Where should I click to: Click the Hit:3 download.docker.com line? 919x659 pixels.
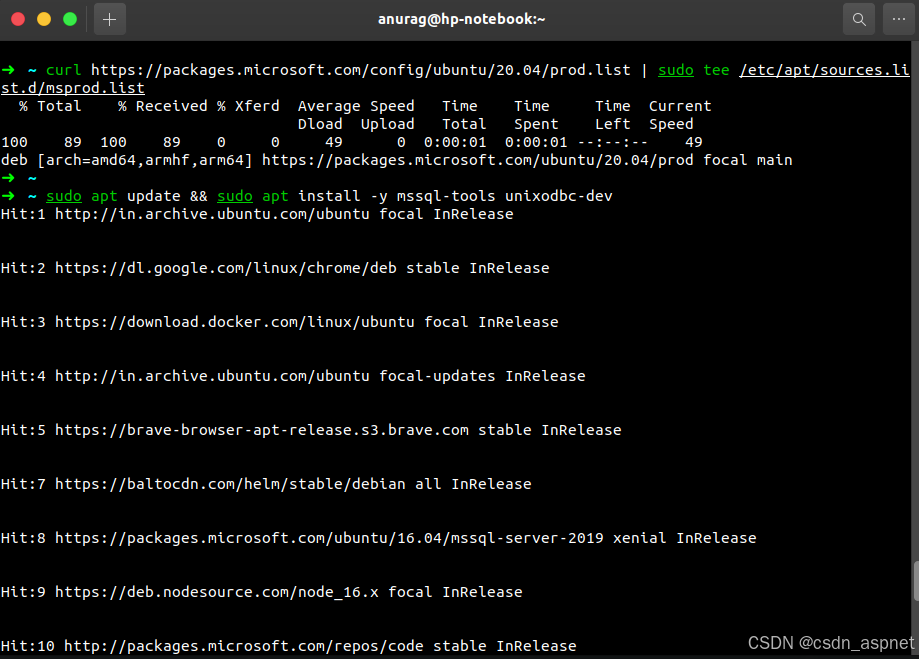pos(280,322)
